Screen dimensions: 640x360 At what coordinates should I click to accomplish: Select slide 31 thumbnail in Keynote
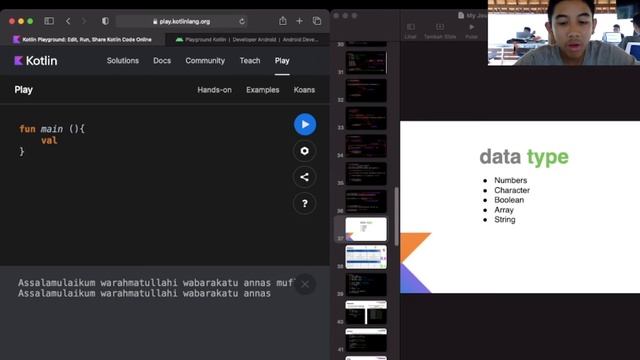coord(366,62)
